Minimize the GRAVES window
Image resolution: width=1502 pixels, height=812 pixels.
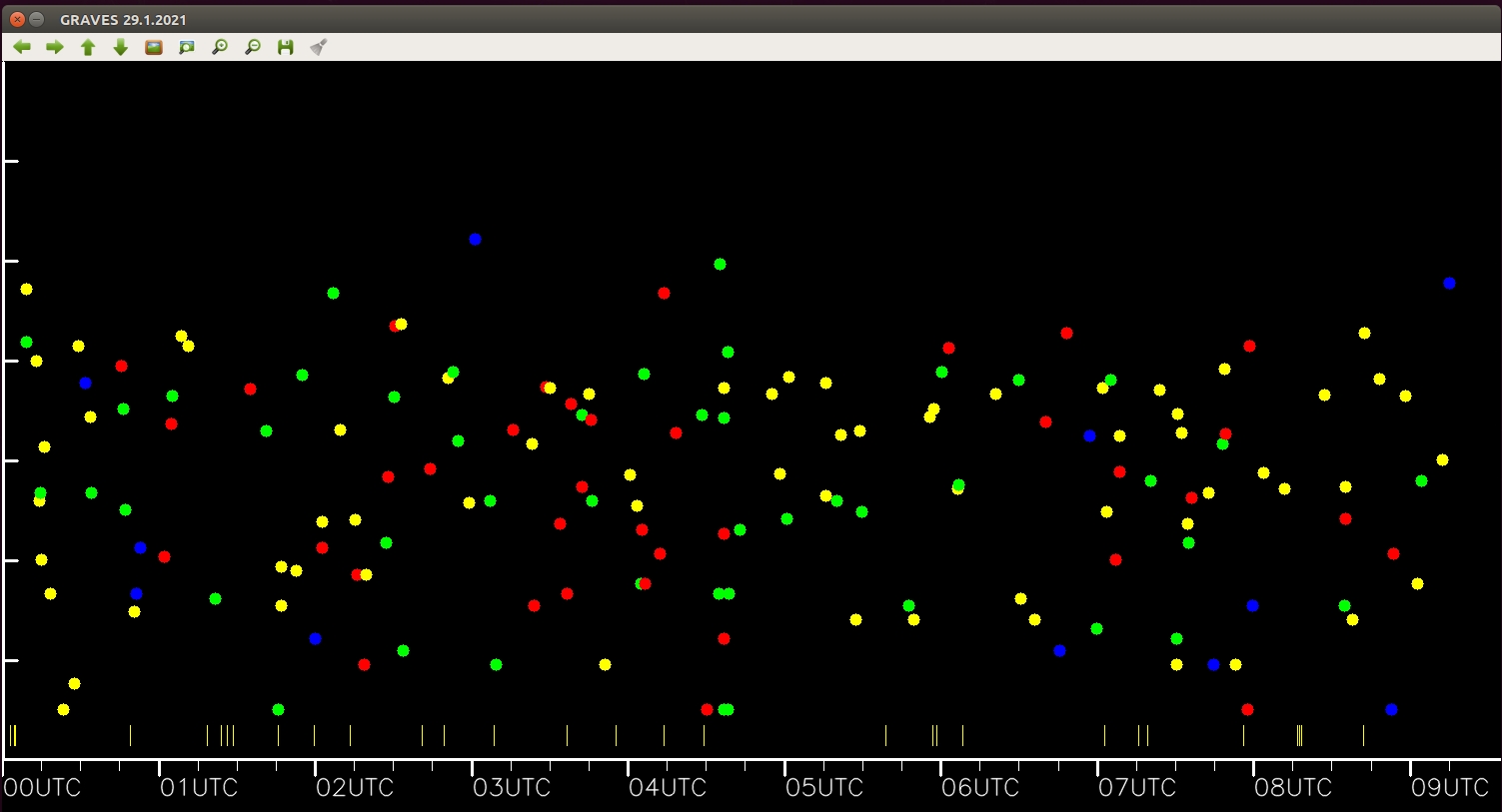coord(37,19)
